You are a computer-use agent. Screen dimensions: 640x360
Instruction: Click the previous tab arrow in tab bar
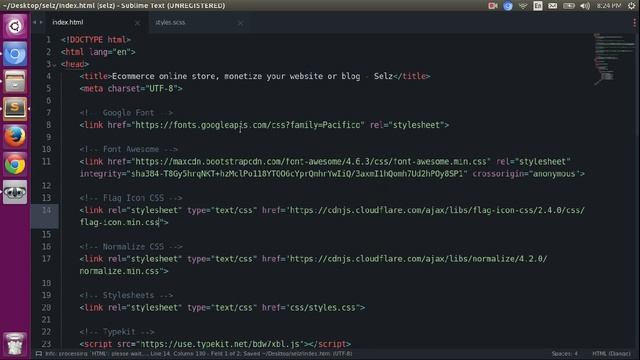[x=35, y=22]
